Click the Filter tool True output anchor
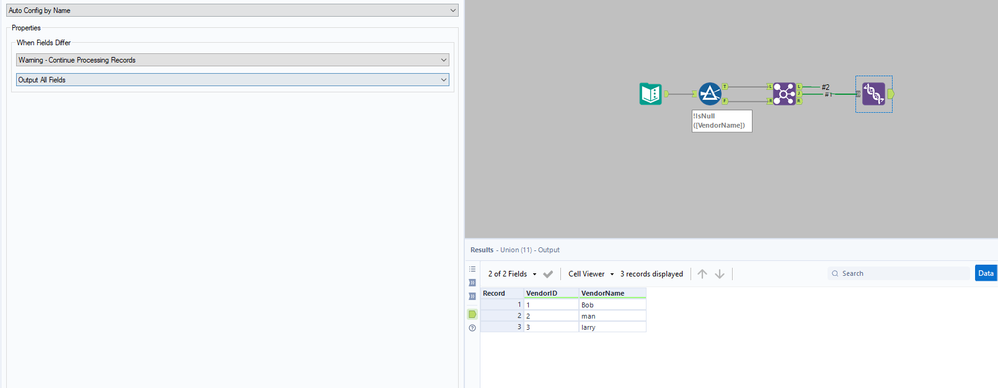Image resolution: width=998 pixels, height=388 pixels. pyautogui.click(x=725, y=87)
